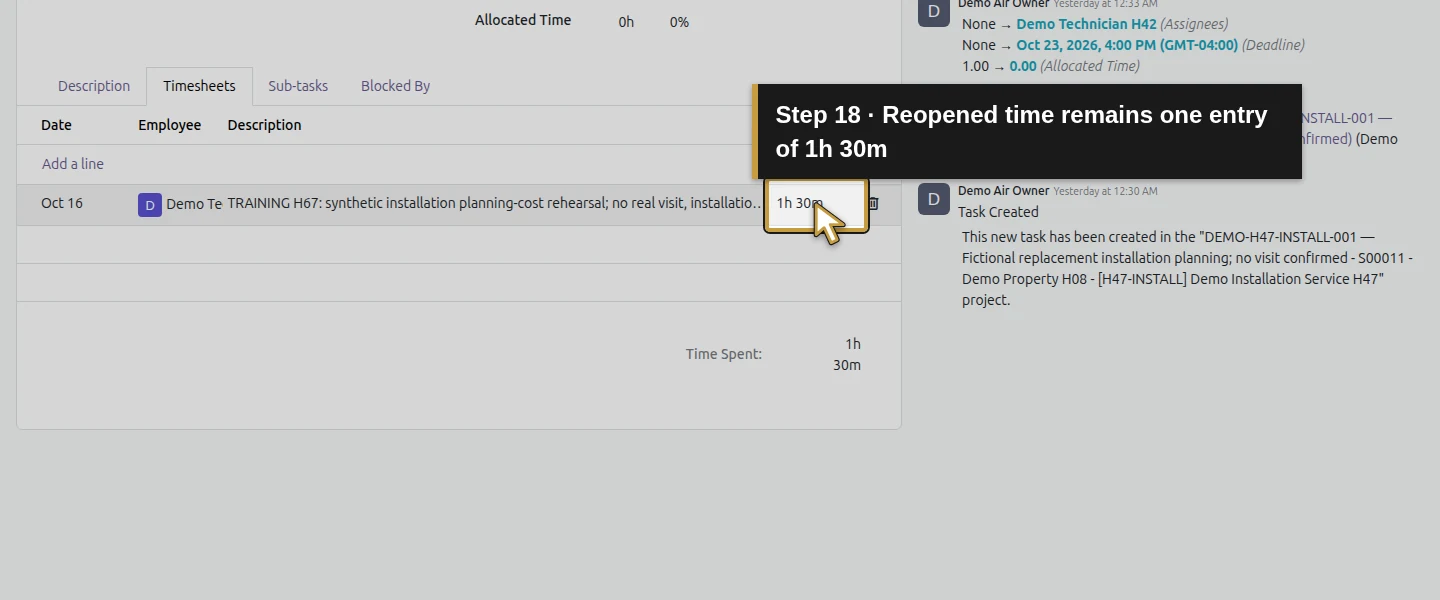Add a line to timesheets
Screen dimensions: 1440x600
point(73,164)
